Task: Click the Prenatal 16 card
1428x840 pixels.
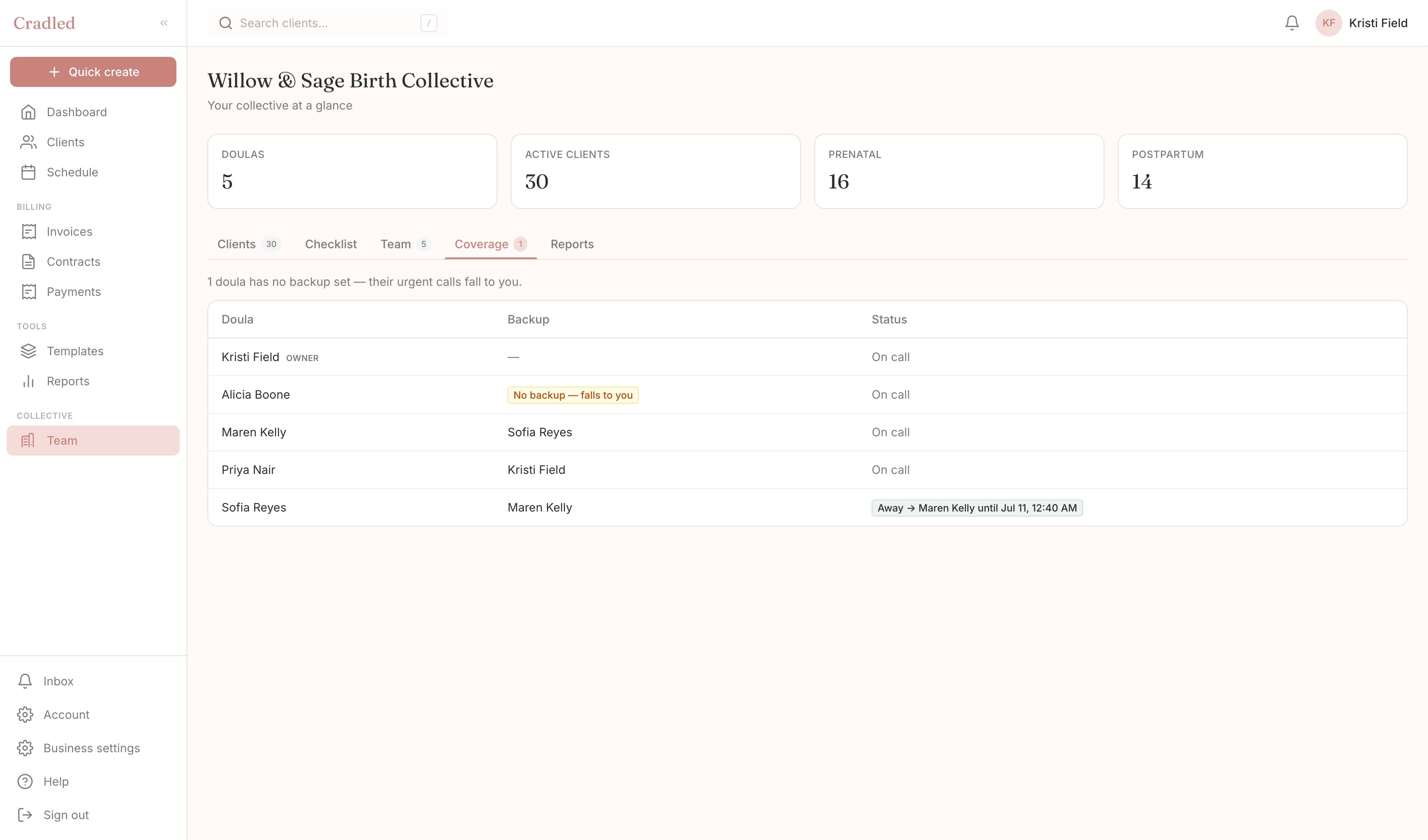Action: click(959, 171)
